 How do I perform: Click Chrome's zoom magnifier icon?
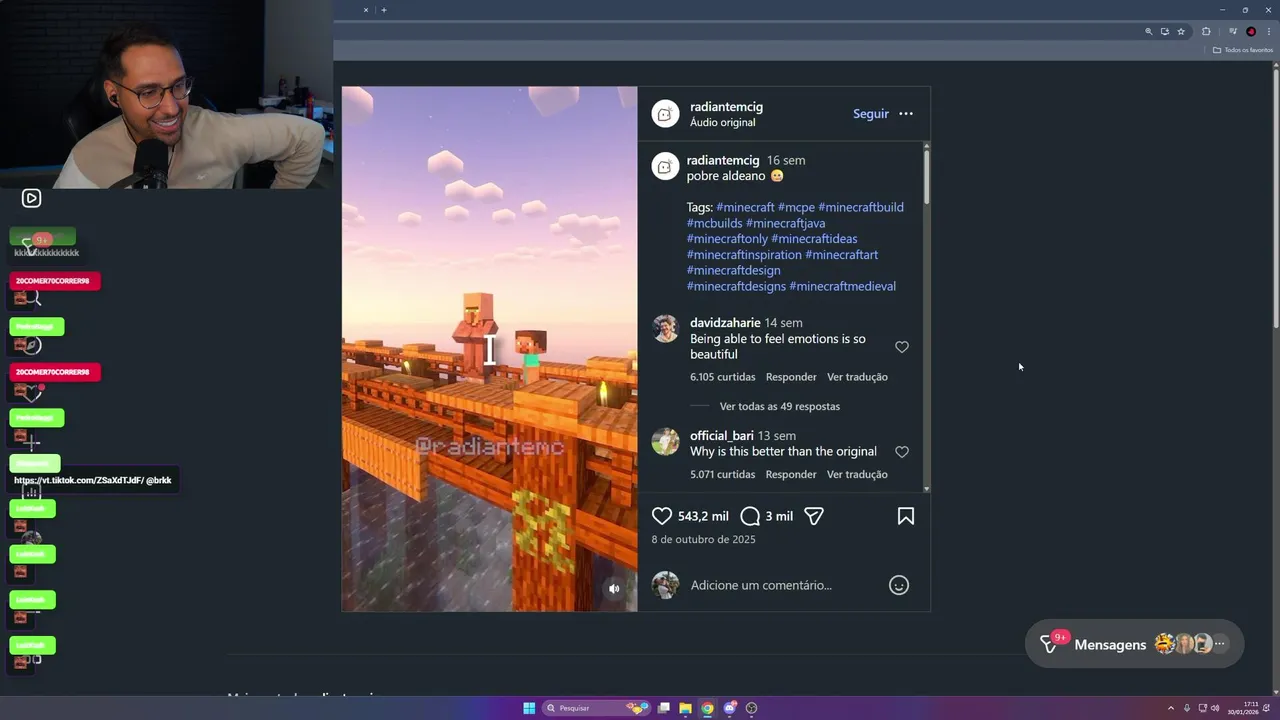tap(1149, 32)
